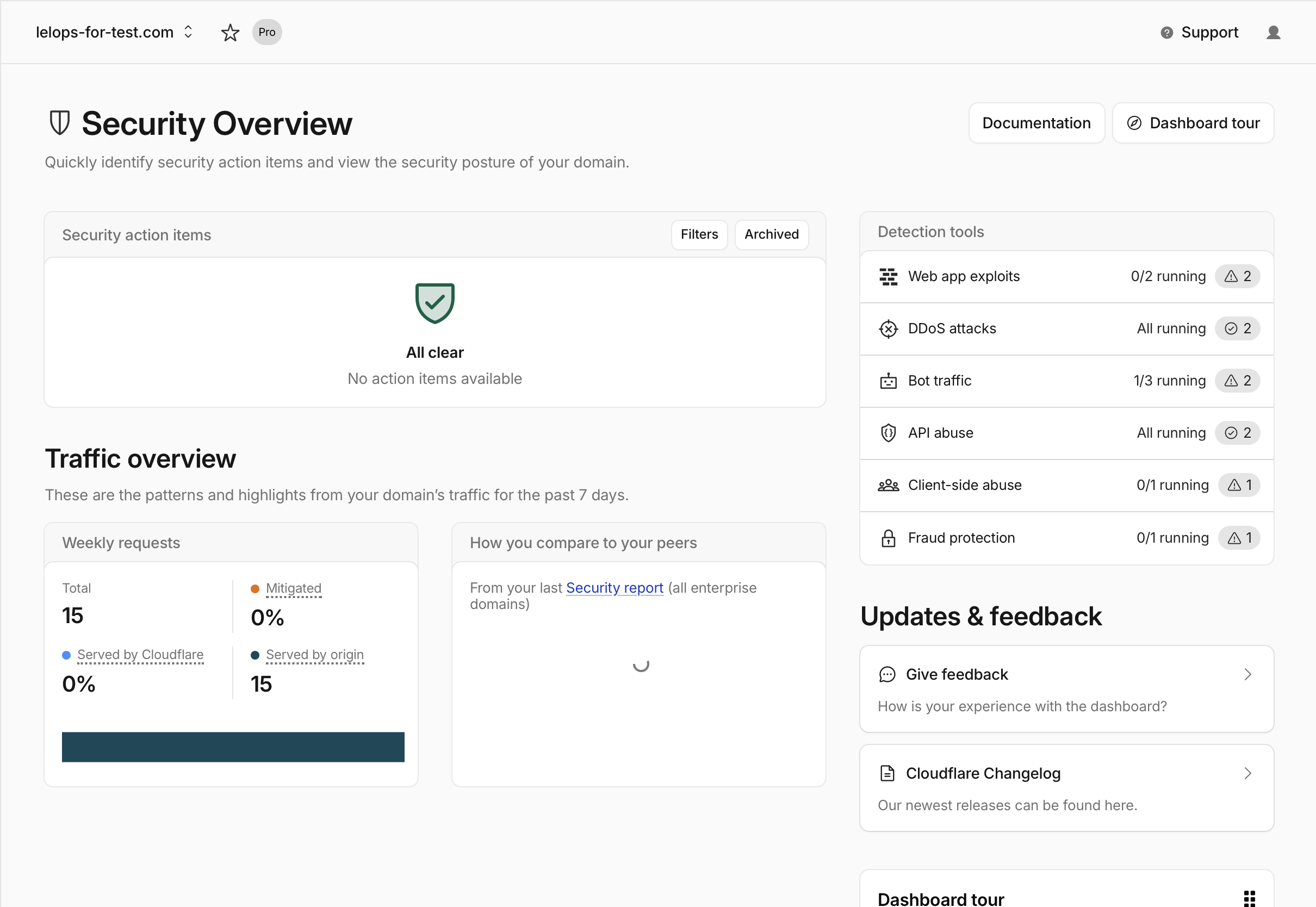This screenshot has height=907, width=1316.
Task: Click the dark weekly requests bar
Action: [x=233, y=747]
